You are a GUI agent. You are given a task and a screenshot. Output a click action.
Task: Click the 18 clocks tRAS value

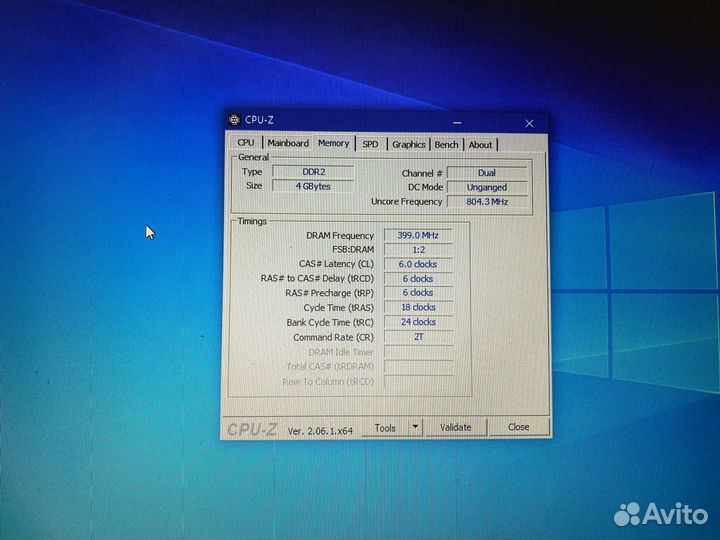(418, 307)
